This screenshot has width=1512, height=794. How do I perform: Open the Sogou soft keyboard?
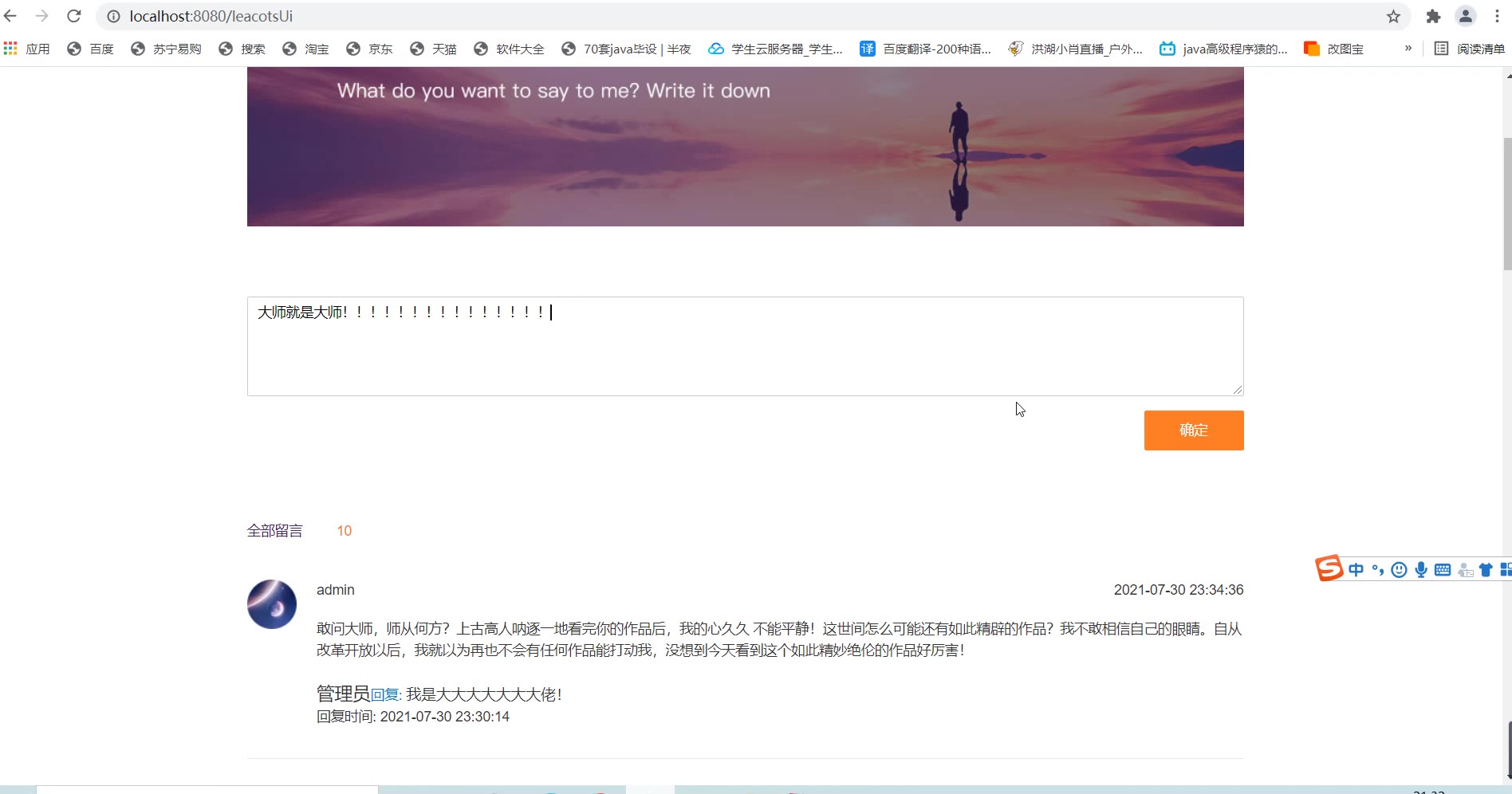(1443, 570)
